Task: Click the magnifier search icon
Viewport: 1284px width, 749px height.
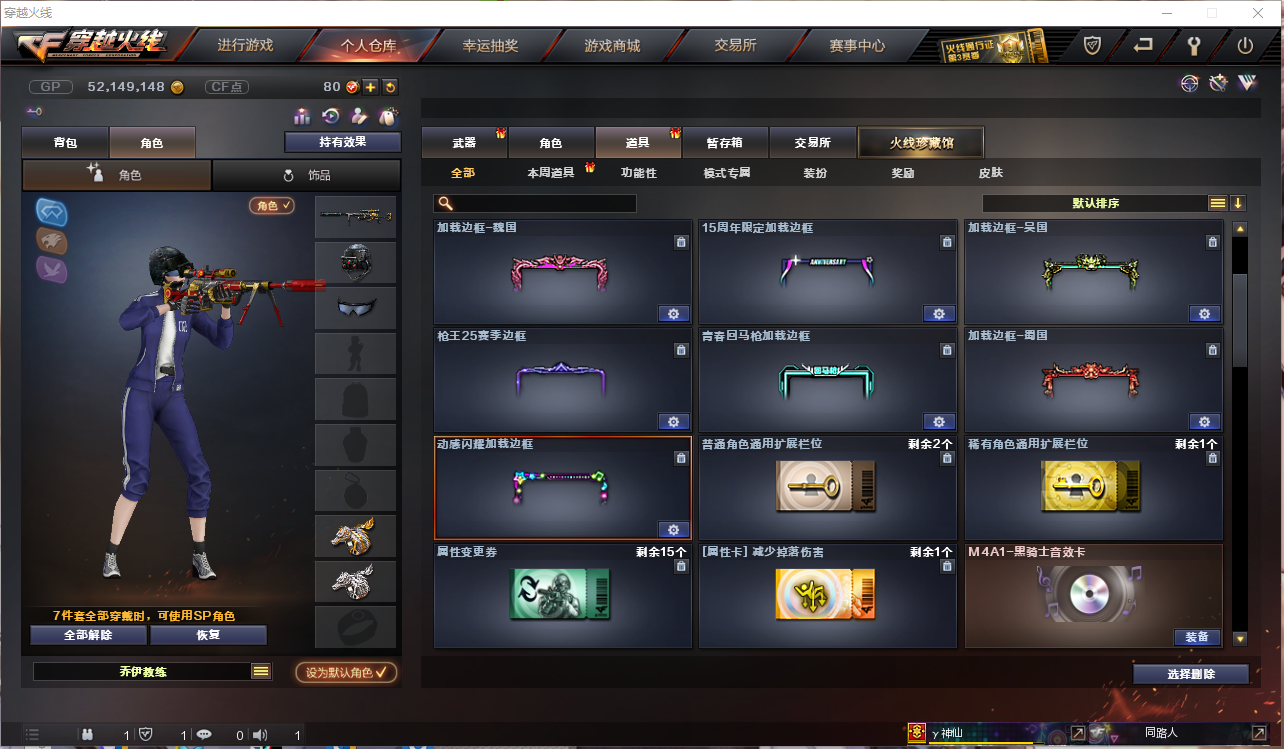Action: pyautogui.click(x=445, y=203)
